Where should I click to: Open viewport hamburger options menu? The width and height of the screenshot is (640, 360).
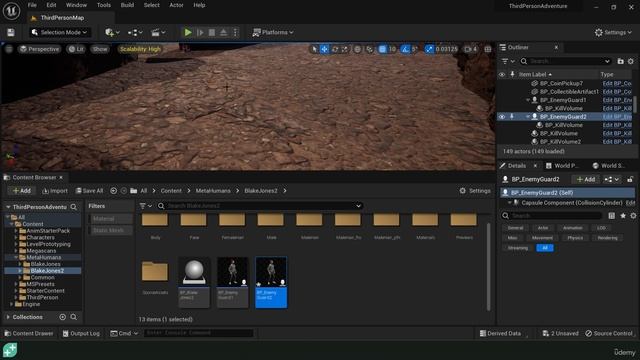tap(9, 49)
